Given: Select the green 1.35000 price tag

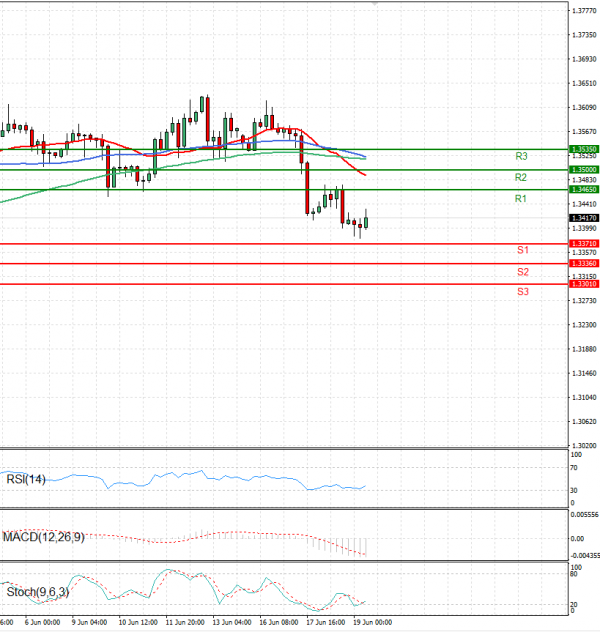Looking at the screenshot, I should pos(582,170).
